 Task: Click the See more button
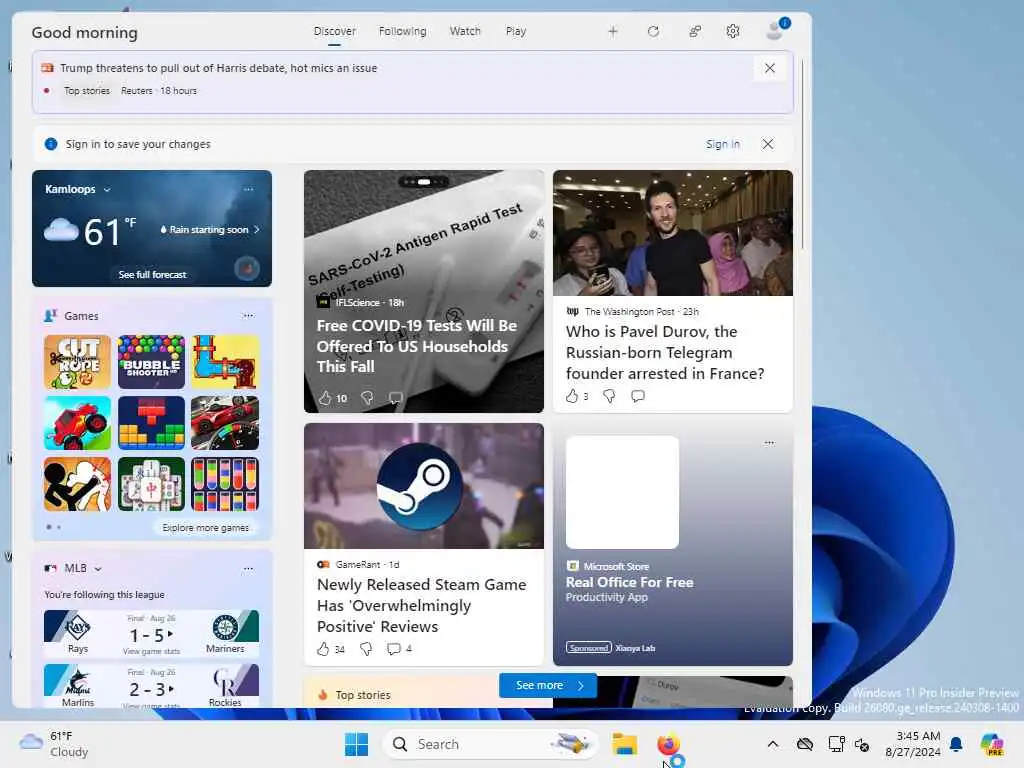[548, 685]
